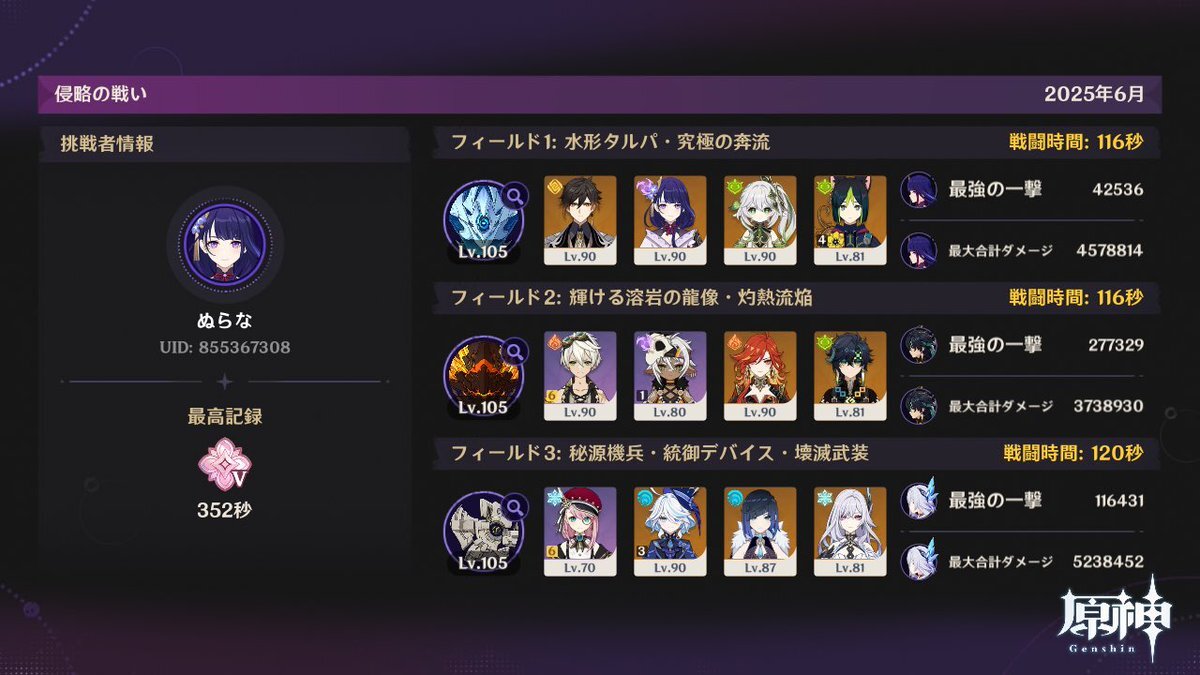Select Nahida portrait in Field 1 team
This screenshot has width=1200, height=675.
[760, 220]
